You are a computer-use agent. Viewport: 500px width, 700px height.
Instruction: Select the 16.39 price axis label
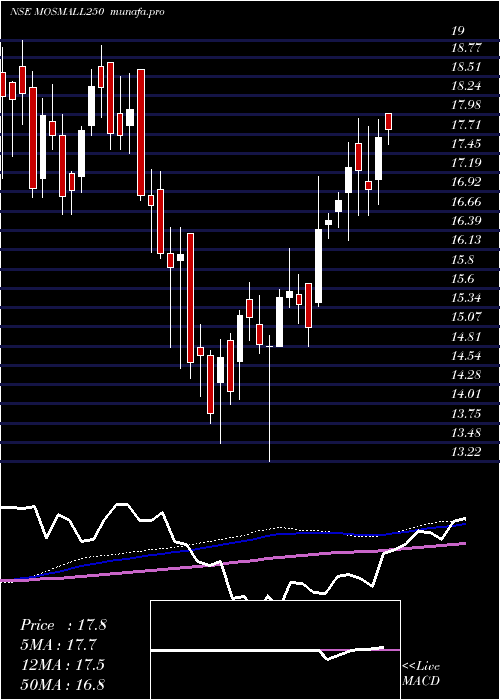pos(466,221)
